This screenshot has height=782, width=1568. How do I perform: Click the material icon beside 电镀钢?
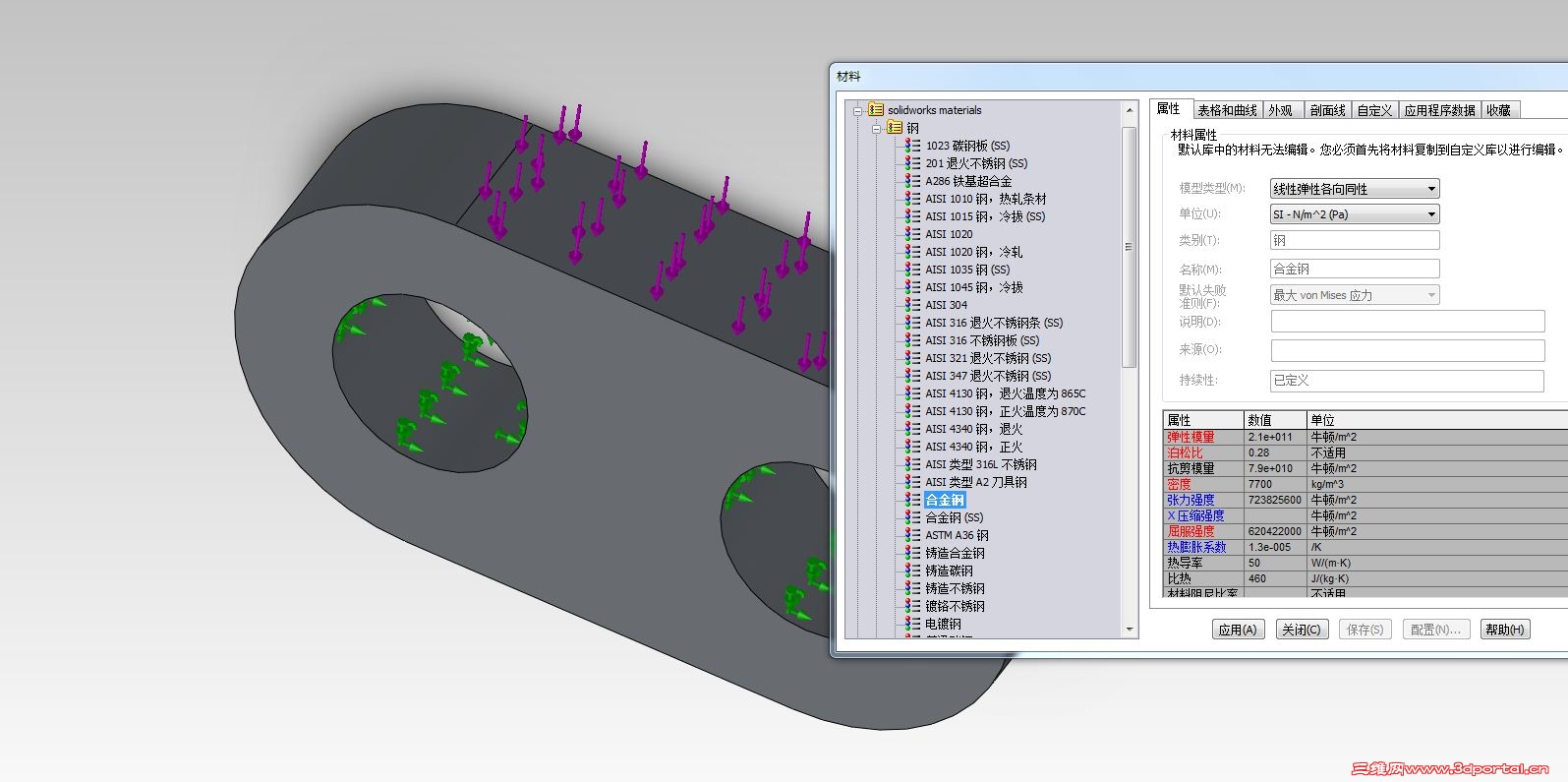[913, 624]
